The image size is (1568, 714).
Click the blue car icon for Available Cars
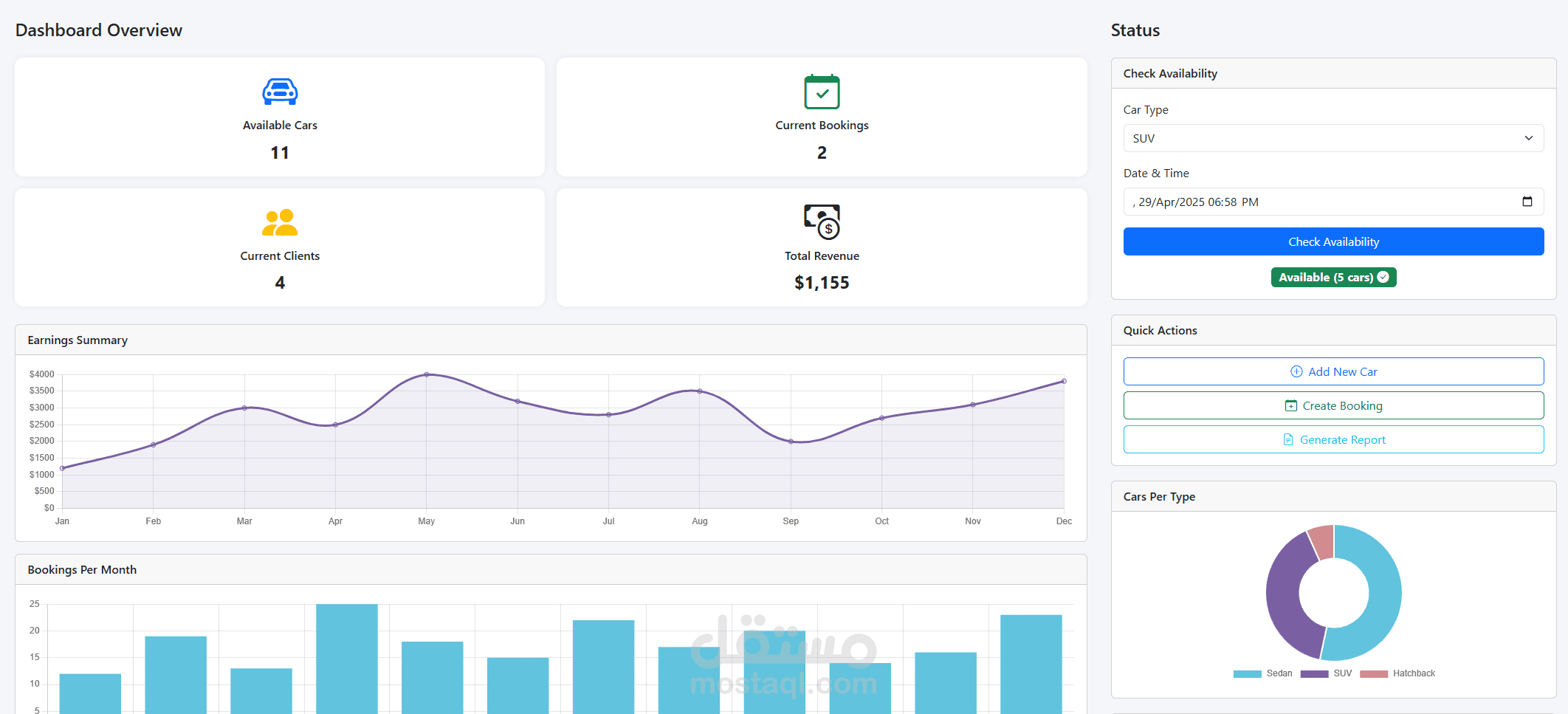point(280,92)
